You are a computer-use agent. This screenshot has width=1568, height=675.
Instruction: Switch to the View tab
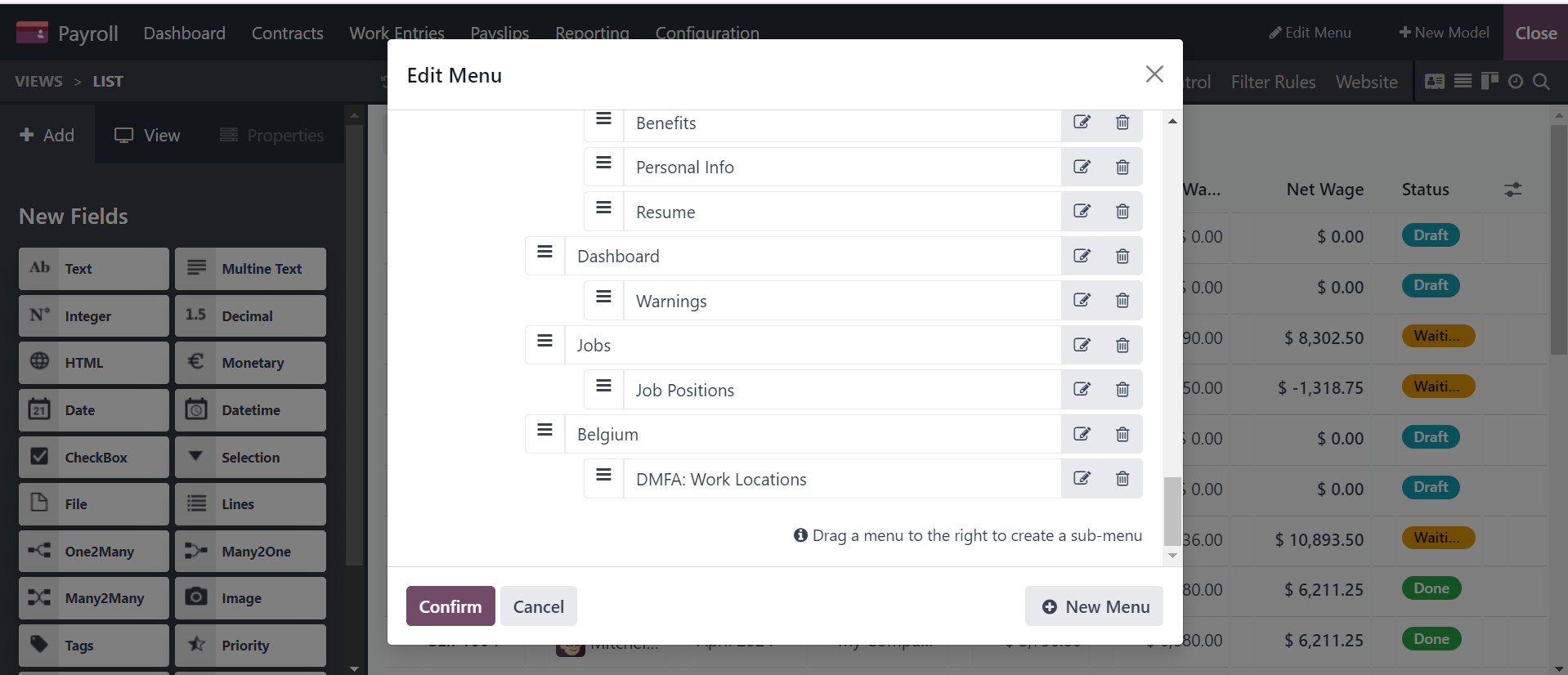pos(147,136)
